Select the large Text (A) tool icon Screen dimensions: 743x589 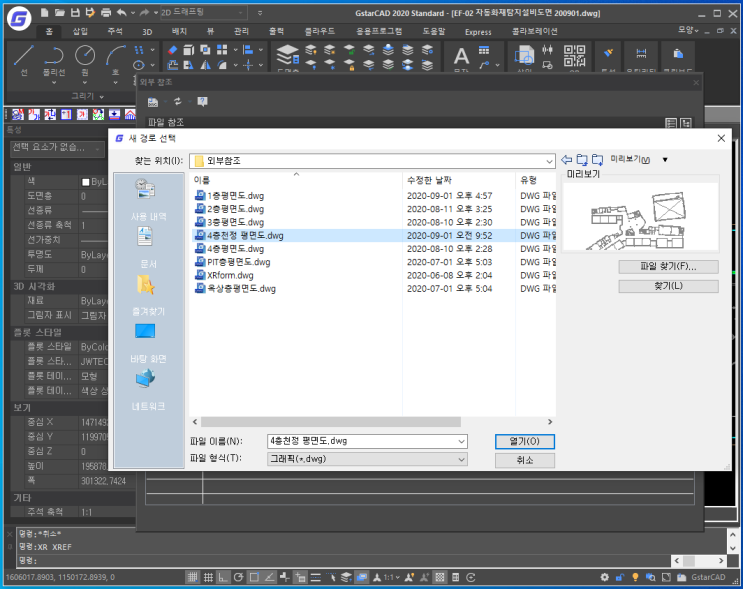(461, 57)
